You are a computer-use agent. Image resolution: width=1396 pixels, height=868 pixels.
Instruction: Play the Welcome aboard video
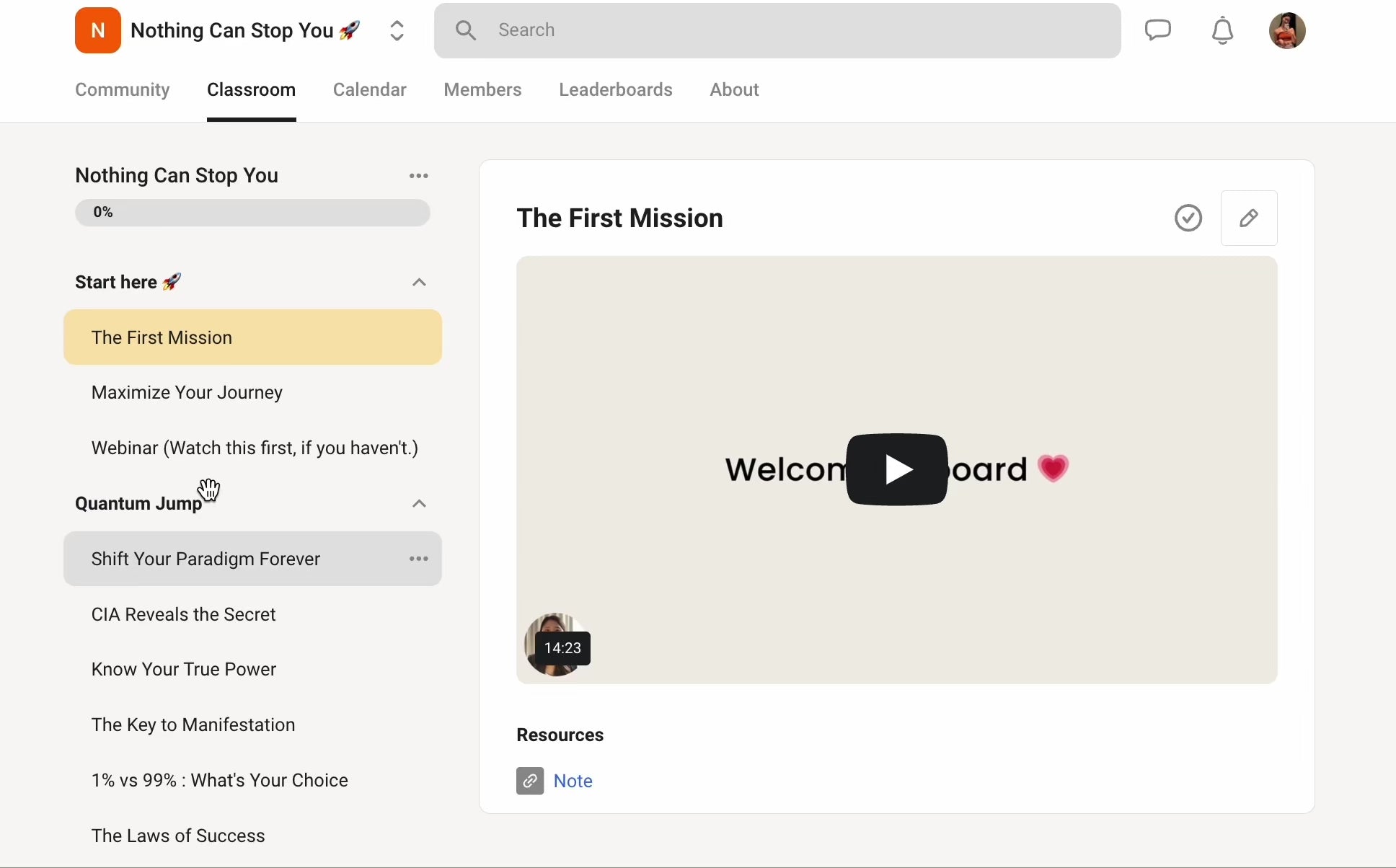896,469
